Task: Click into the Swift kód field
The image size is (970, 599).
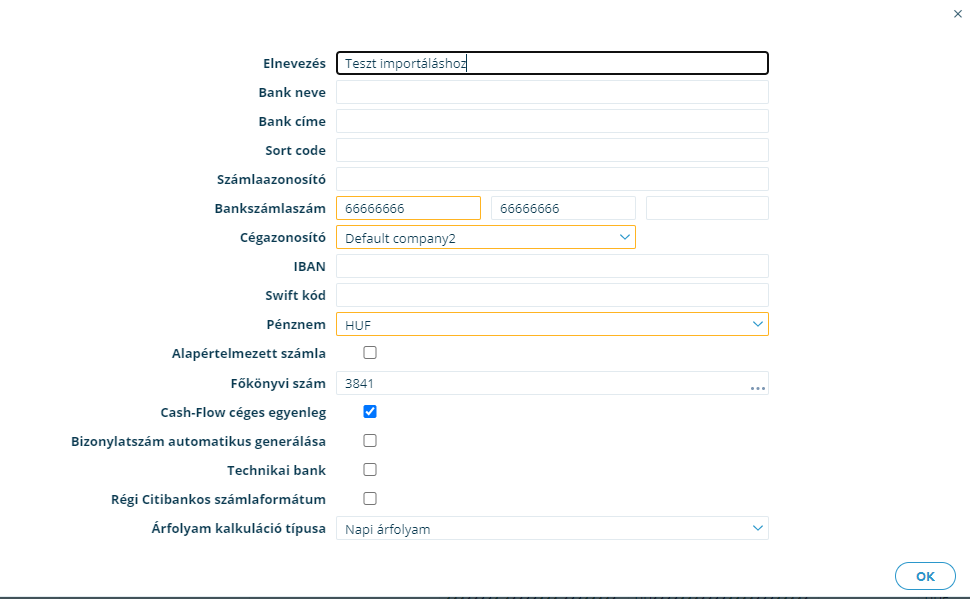Action: coord(552,295)
